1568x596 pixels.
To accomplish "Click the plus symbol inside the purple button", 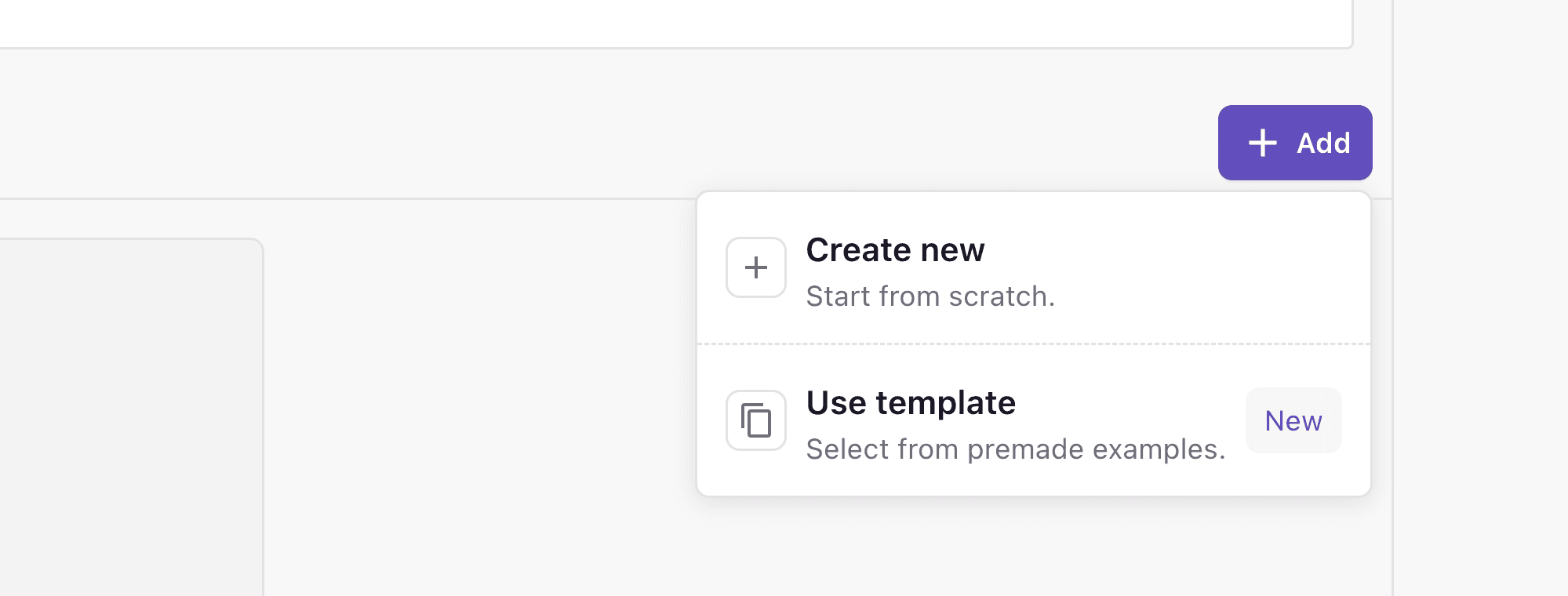I will pos(1261,143).
